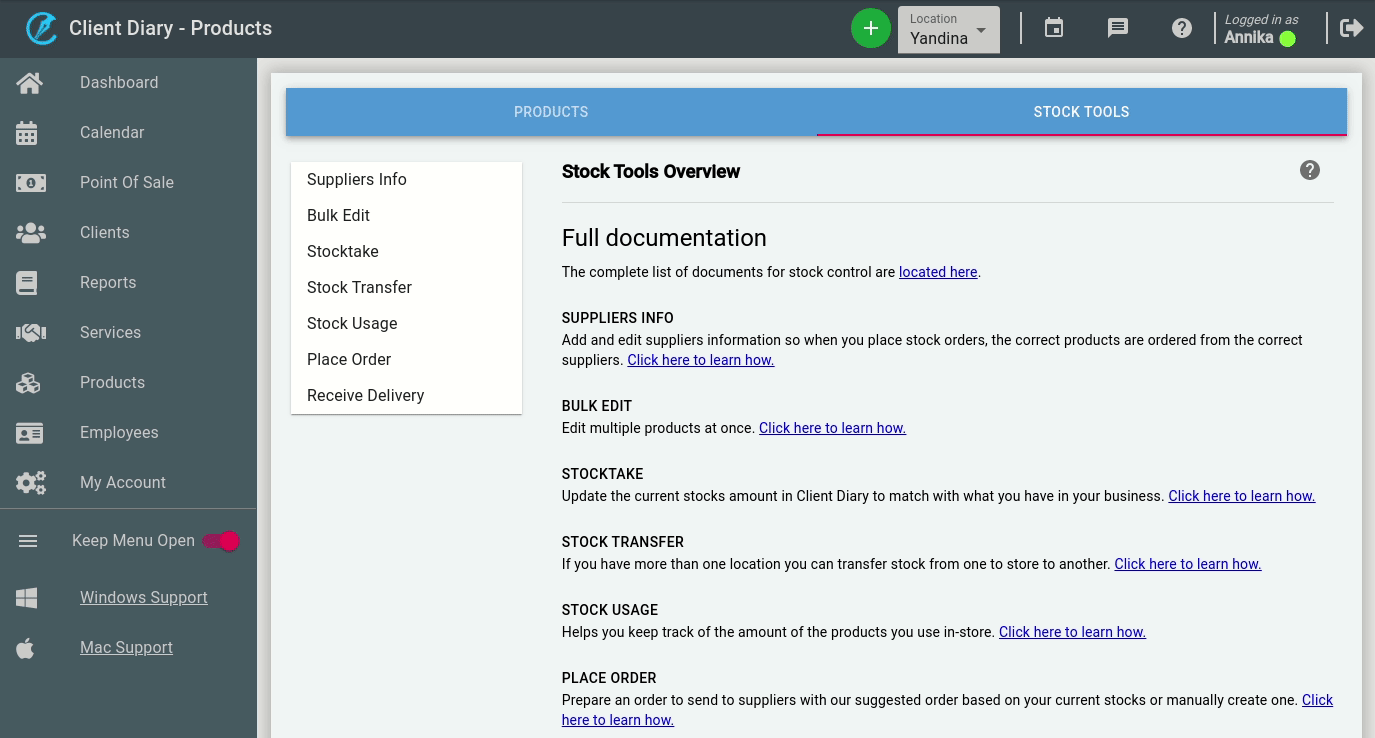This screenshot has height=738, width=1375.
Task: Click Place Order 'learn how' link
Action: [618, 720]
